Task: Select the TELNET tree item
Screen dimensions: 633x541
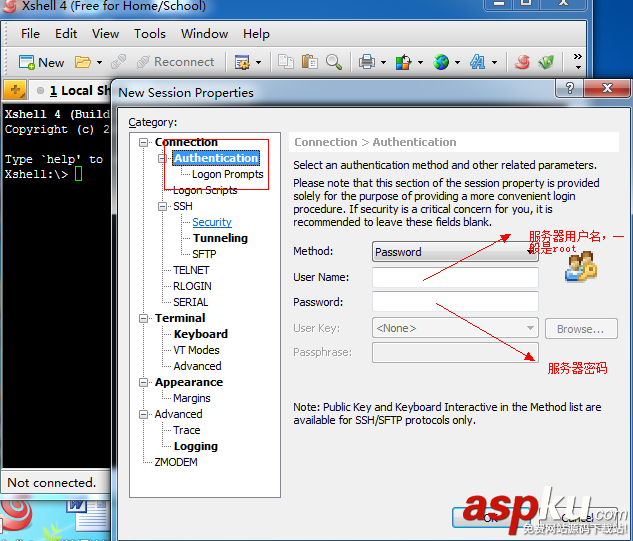Action: (191, 270)
